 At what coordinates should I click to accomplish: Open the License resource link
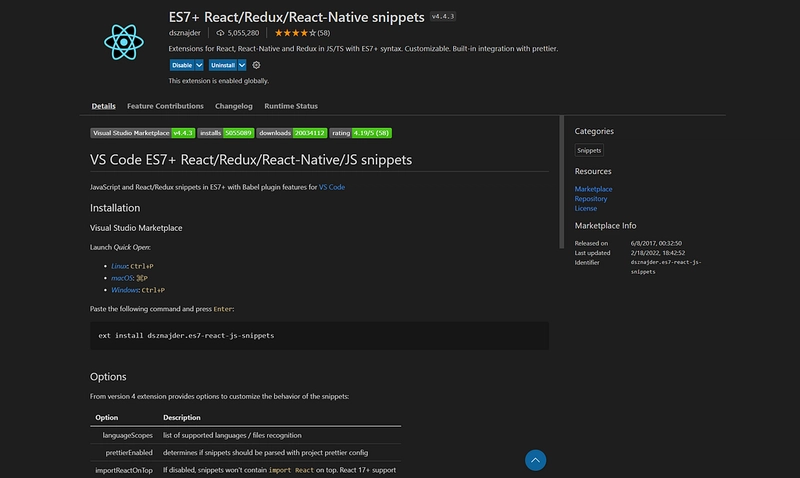586,208
